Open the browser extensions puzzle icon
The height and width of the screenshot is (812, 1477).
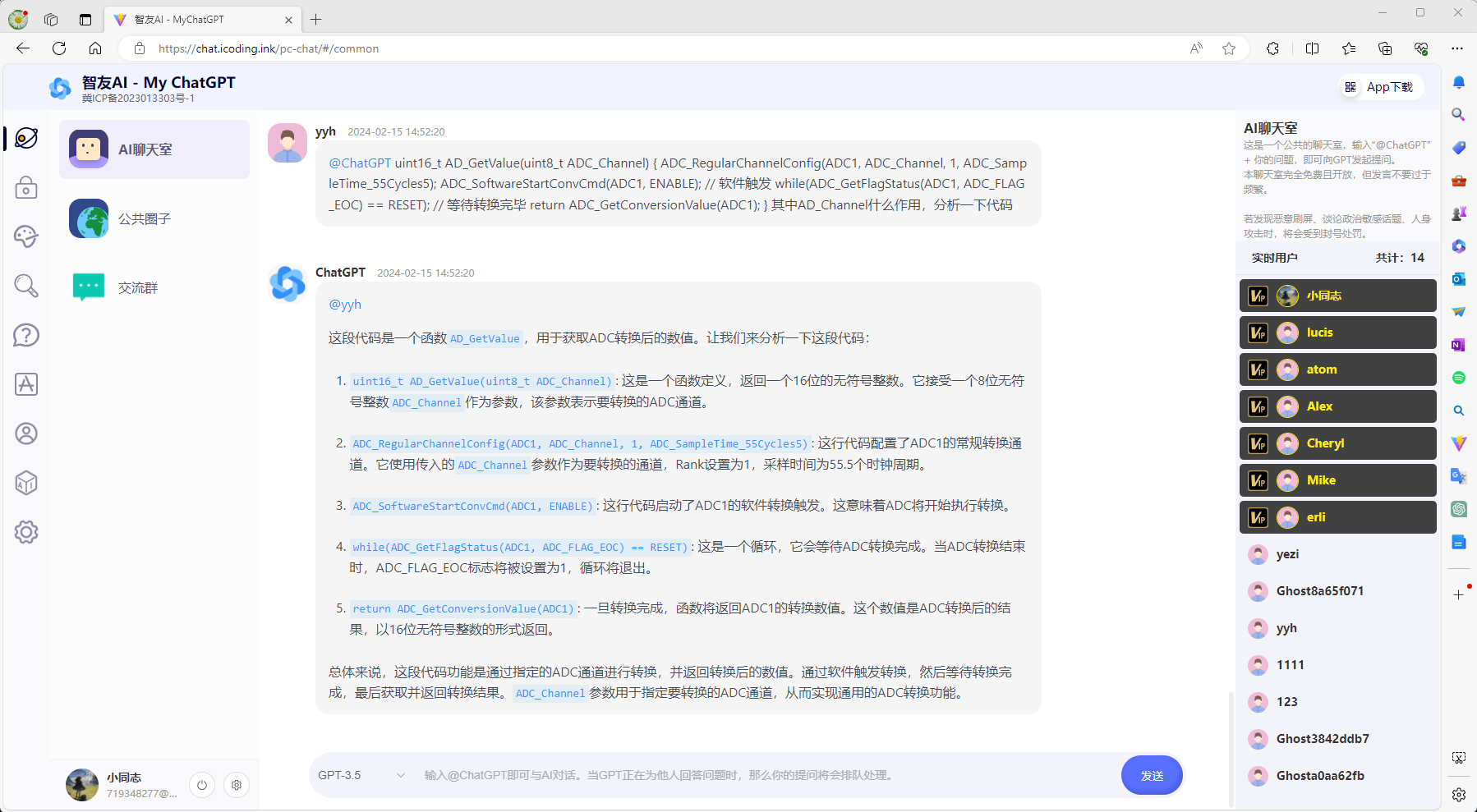pyautogui.click(x=1272, y=48)
